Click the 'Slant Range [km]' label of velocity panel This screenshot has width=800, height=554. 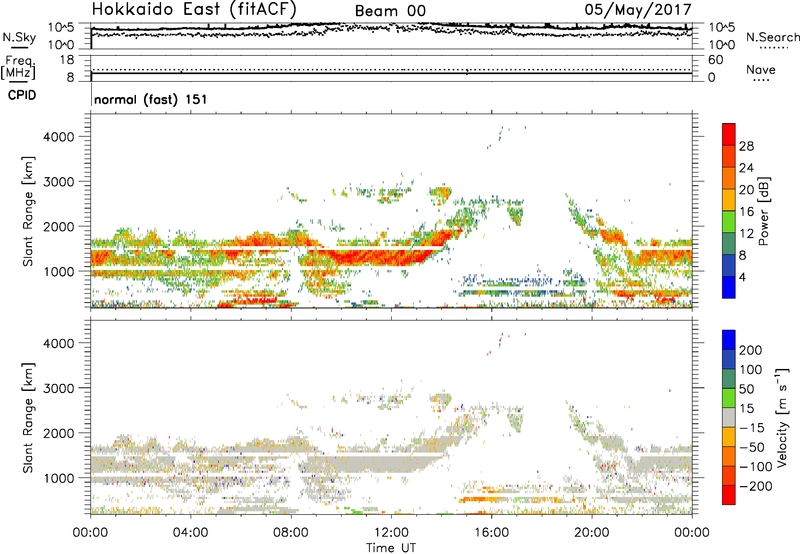(28, 418)
